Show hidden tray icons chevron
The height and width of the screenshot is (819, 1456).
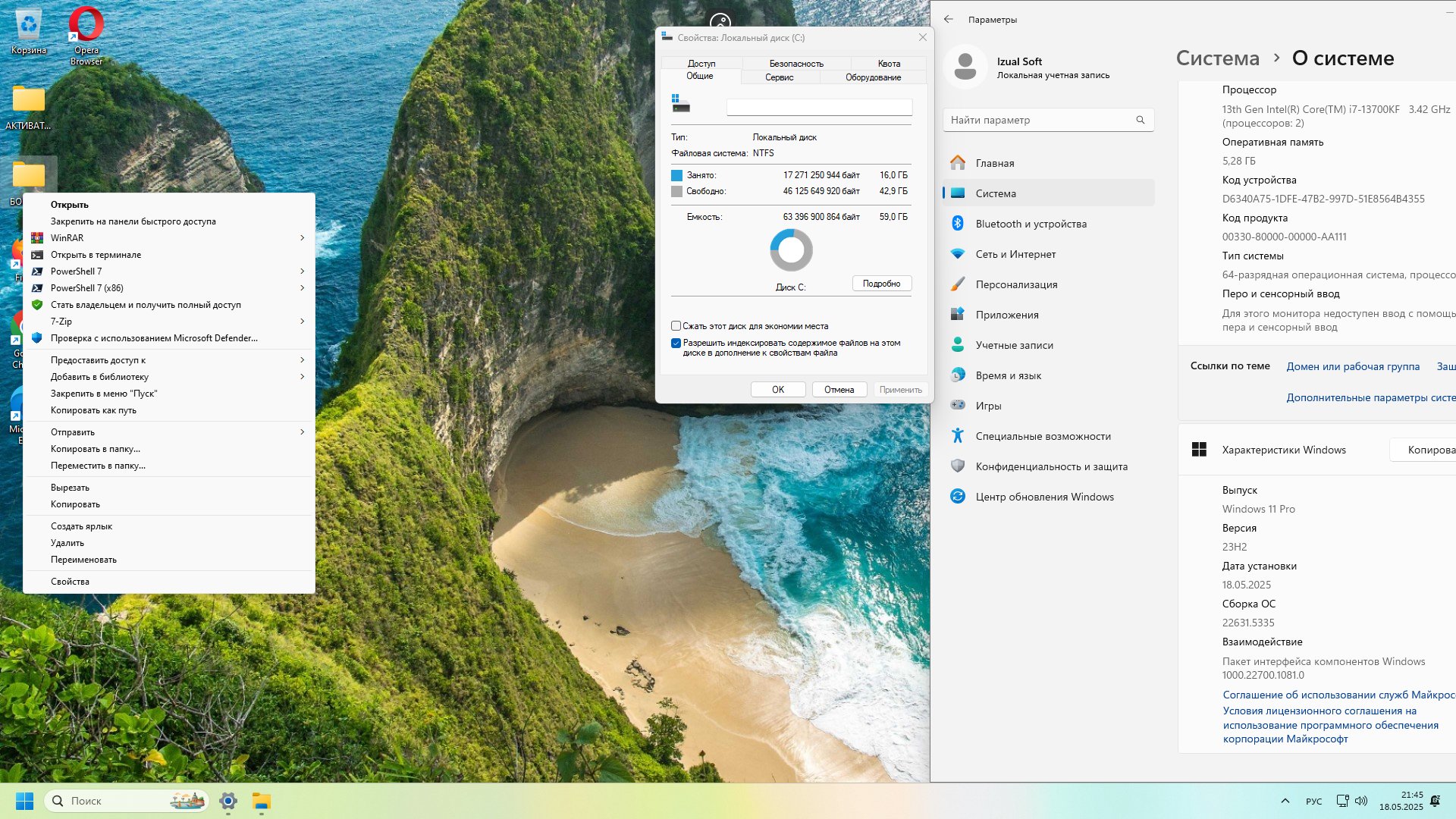[x=1285, y=801]
